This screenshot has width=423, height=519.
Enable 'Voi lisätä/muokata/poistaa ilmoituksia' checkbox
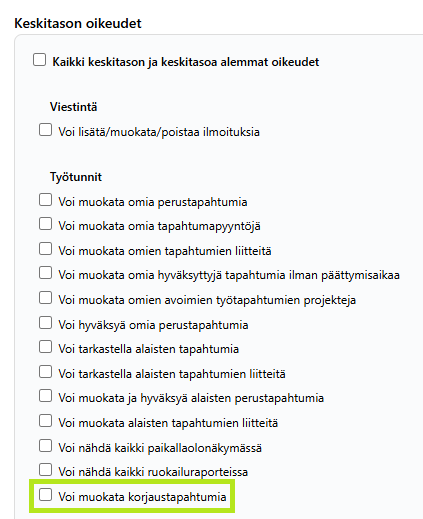(x=45, y=130)
